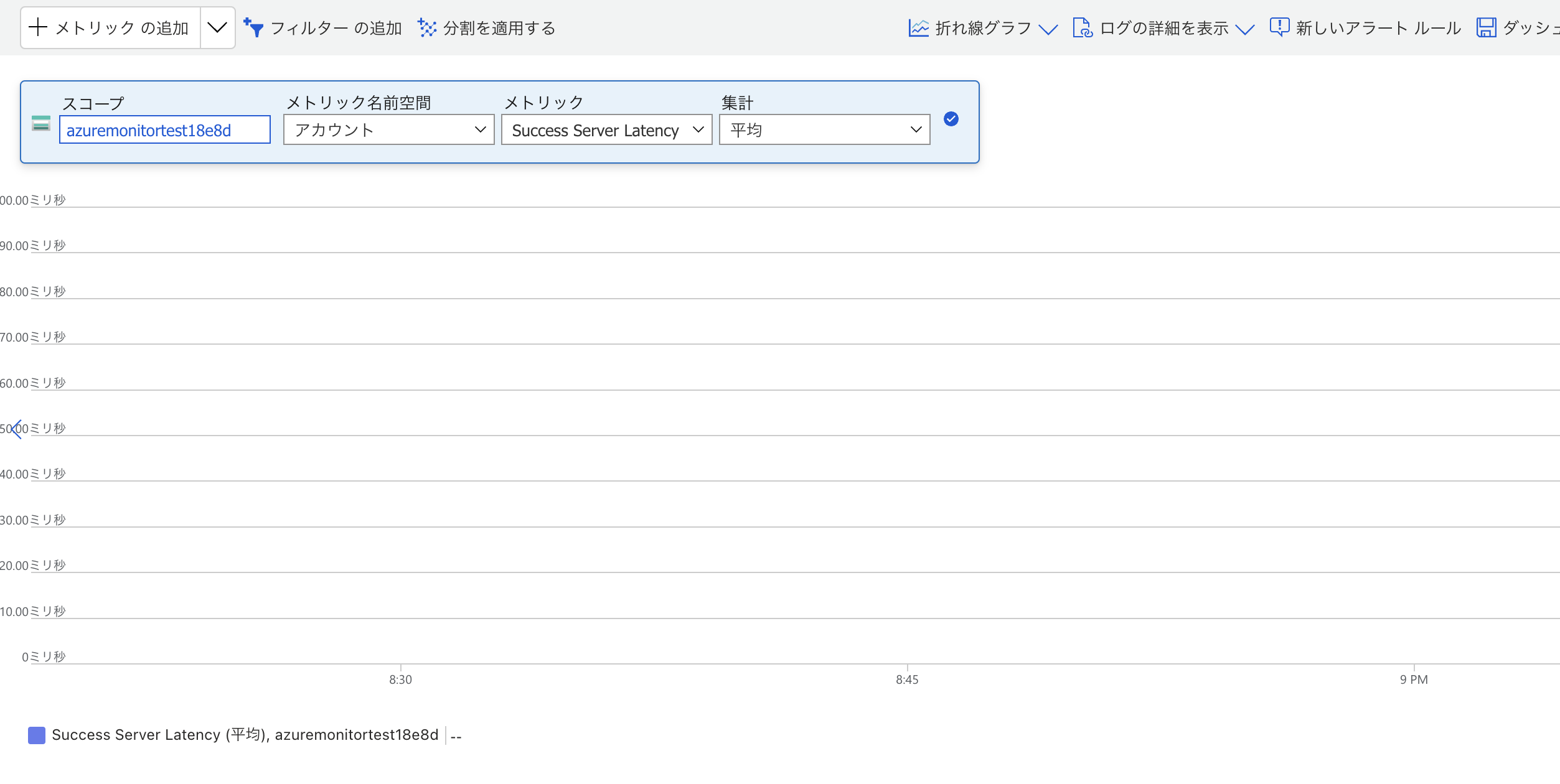
Task: Click the dashboard save floppy icon
Action: click(x=1486, y=28)
